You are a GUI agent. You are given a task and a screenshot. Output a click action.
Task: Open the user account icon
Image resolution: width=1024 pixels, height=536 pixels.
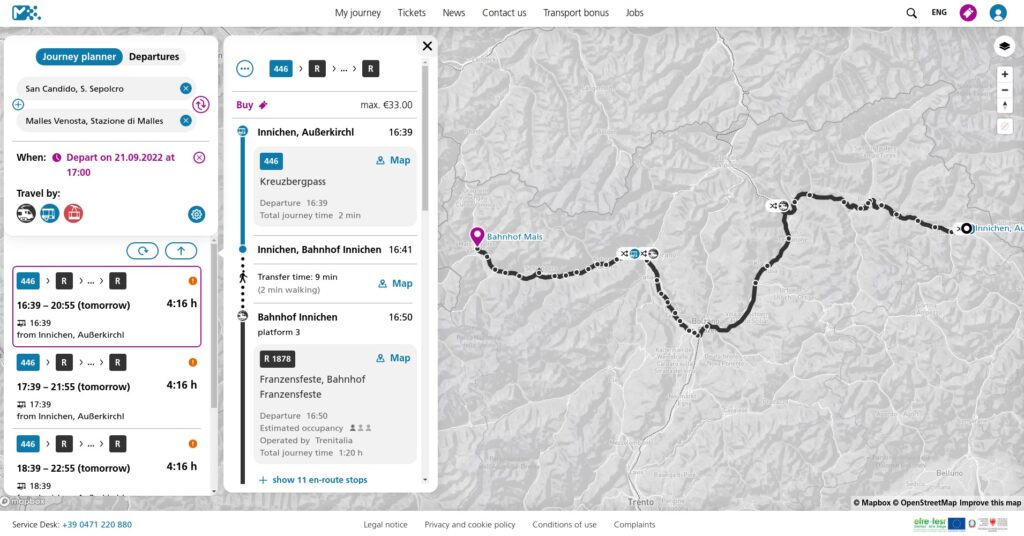[x=998, y=12]
